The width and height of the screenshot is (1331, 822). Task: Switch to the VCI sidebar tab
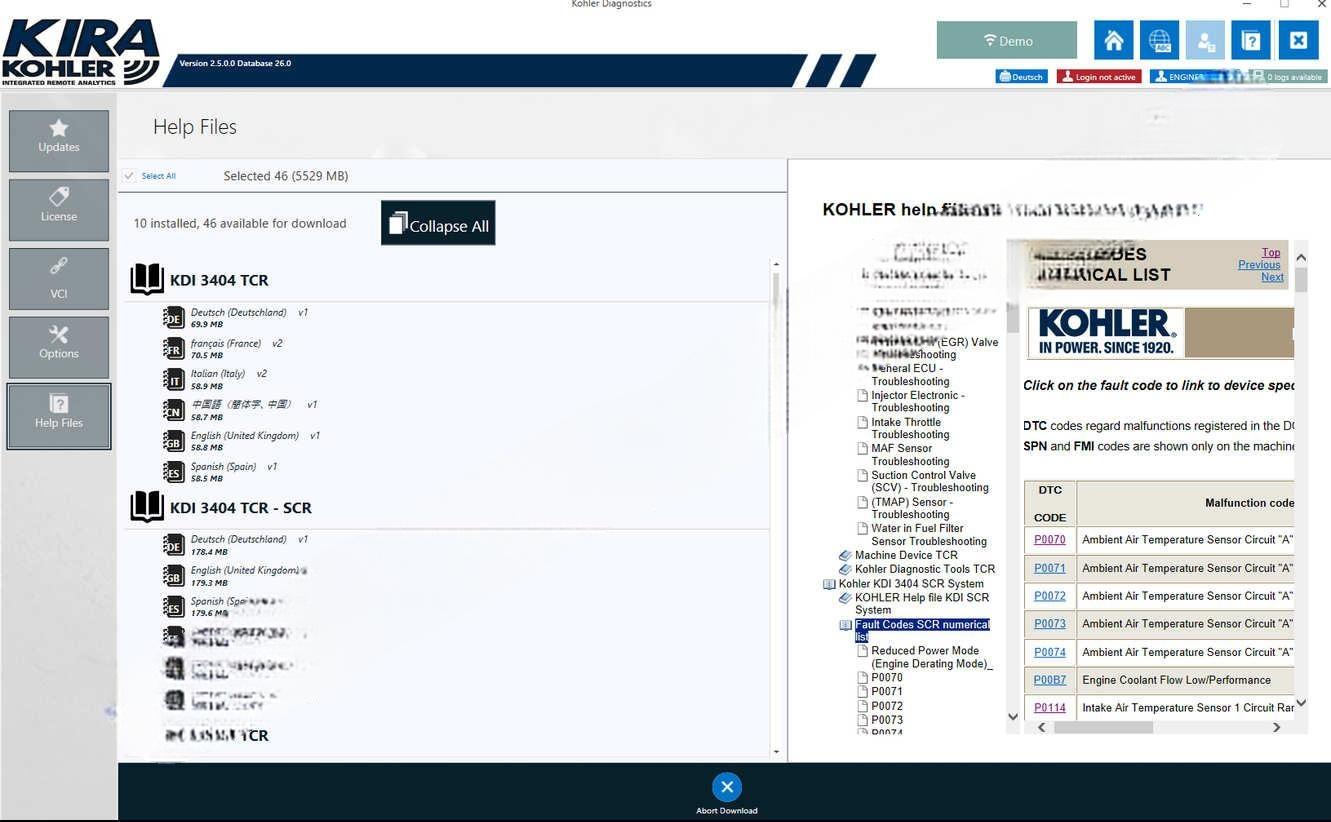[x=59, y=279]
